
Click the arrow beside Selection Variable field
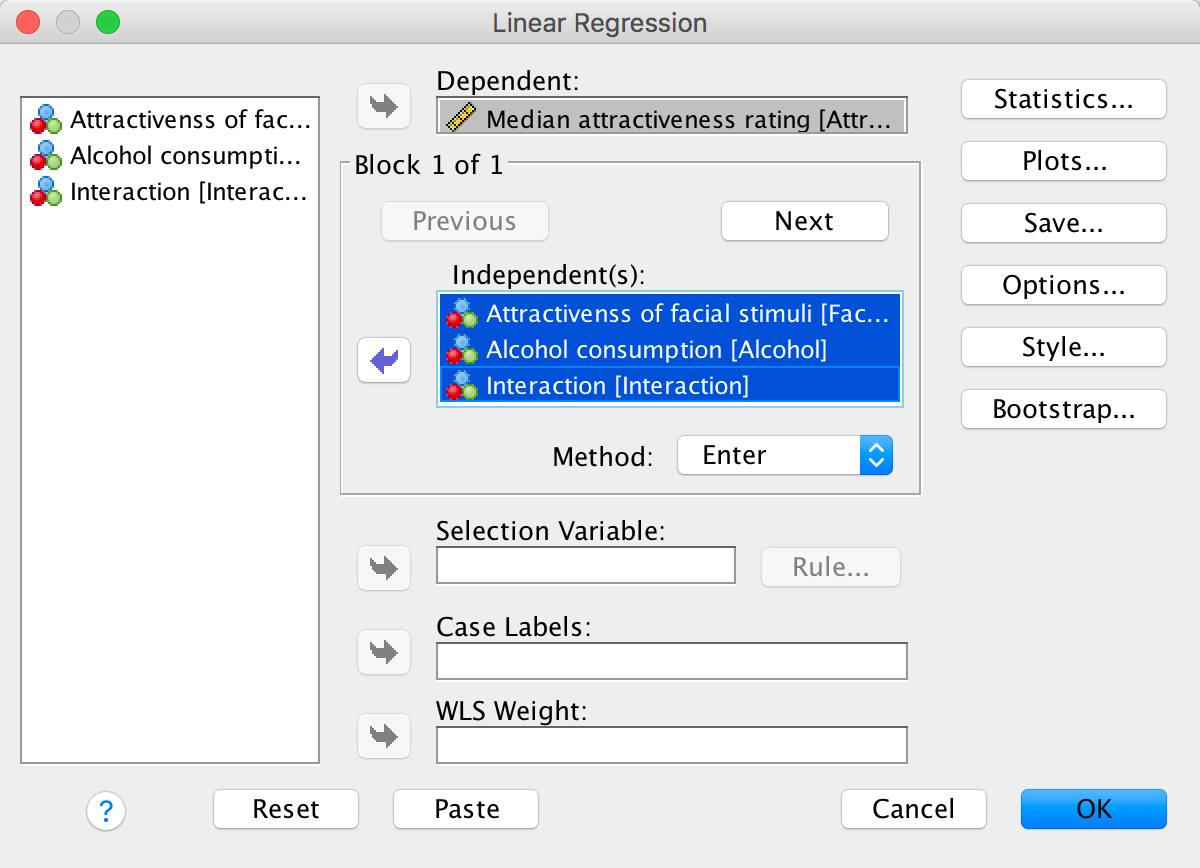point(384,567)
